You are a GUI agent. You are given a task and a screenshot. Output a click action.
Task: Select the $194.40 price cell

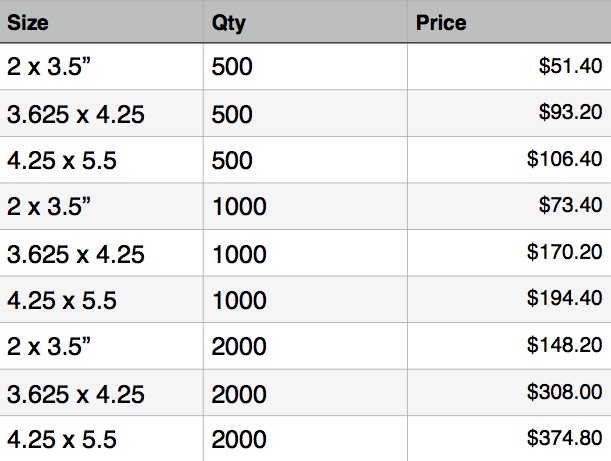click(565, 300)
